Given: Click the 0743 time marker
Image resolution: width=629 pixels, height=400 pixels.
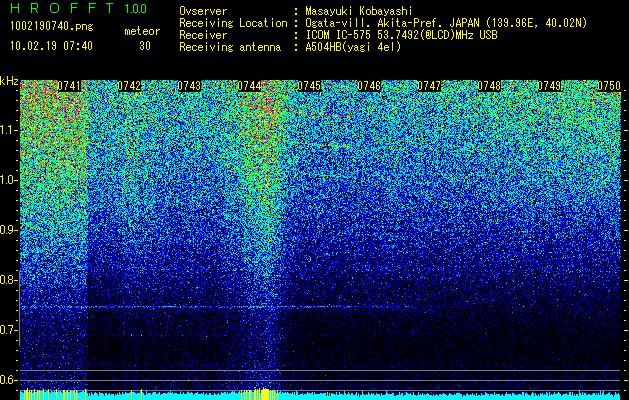Looking at the screenshot, I should [189, 86].
